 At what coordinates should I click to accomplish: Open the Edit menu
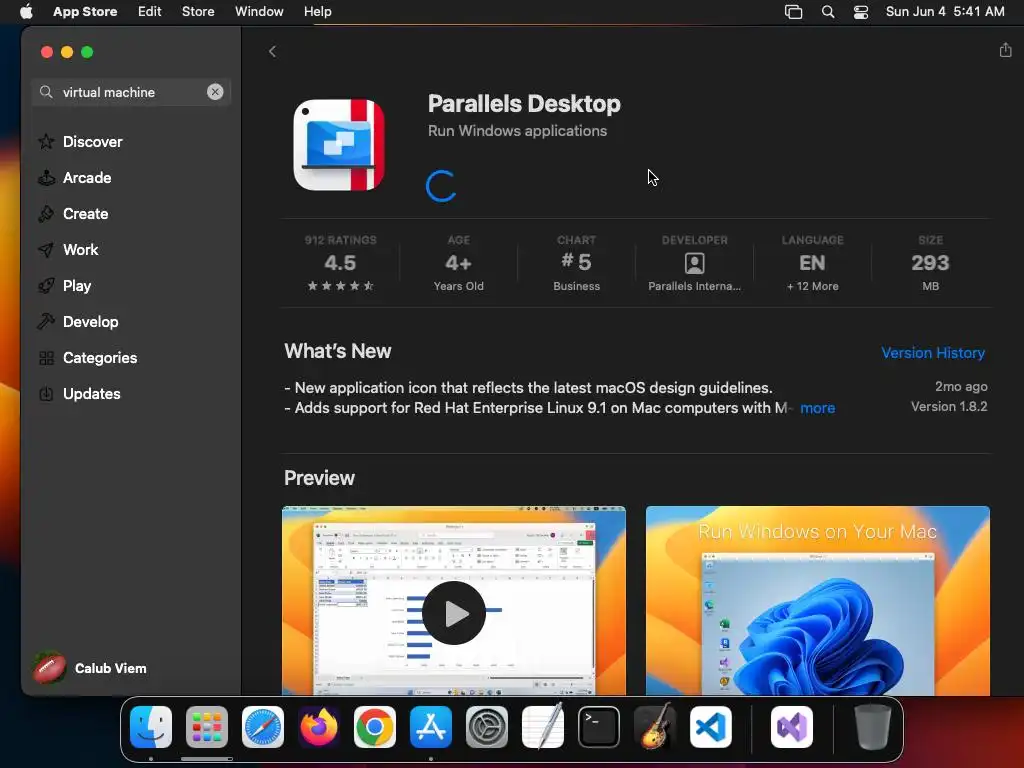[x=150, y=12]
